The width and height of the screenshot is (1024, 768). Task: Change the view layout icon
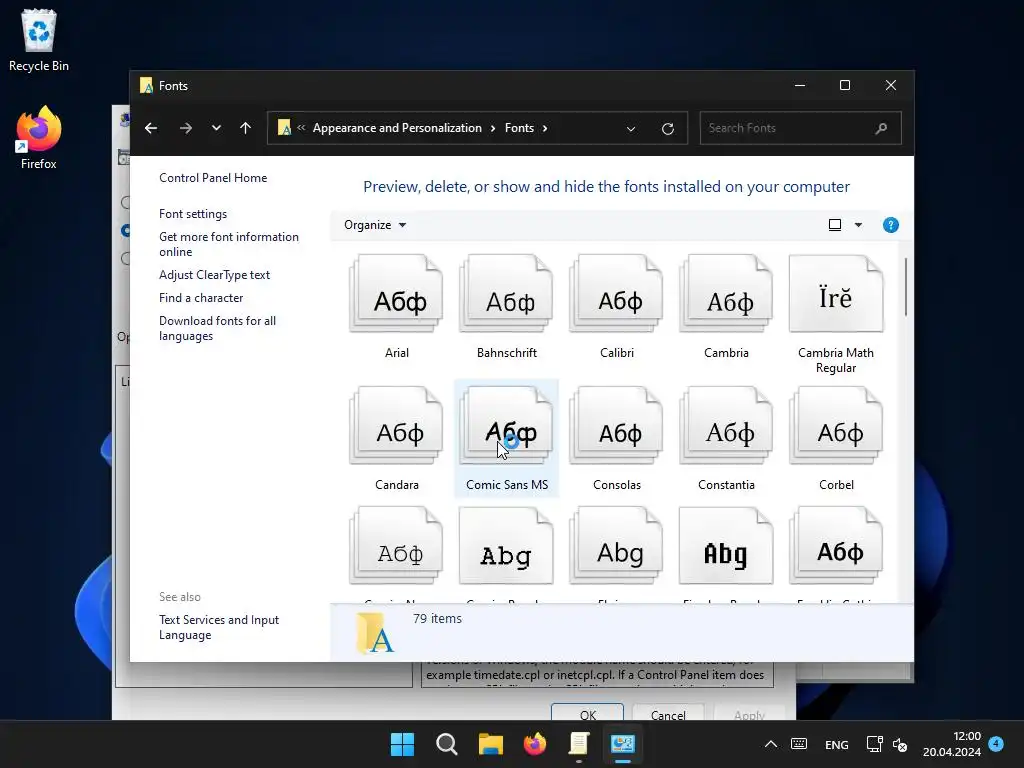835,225
